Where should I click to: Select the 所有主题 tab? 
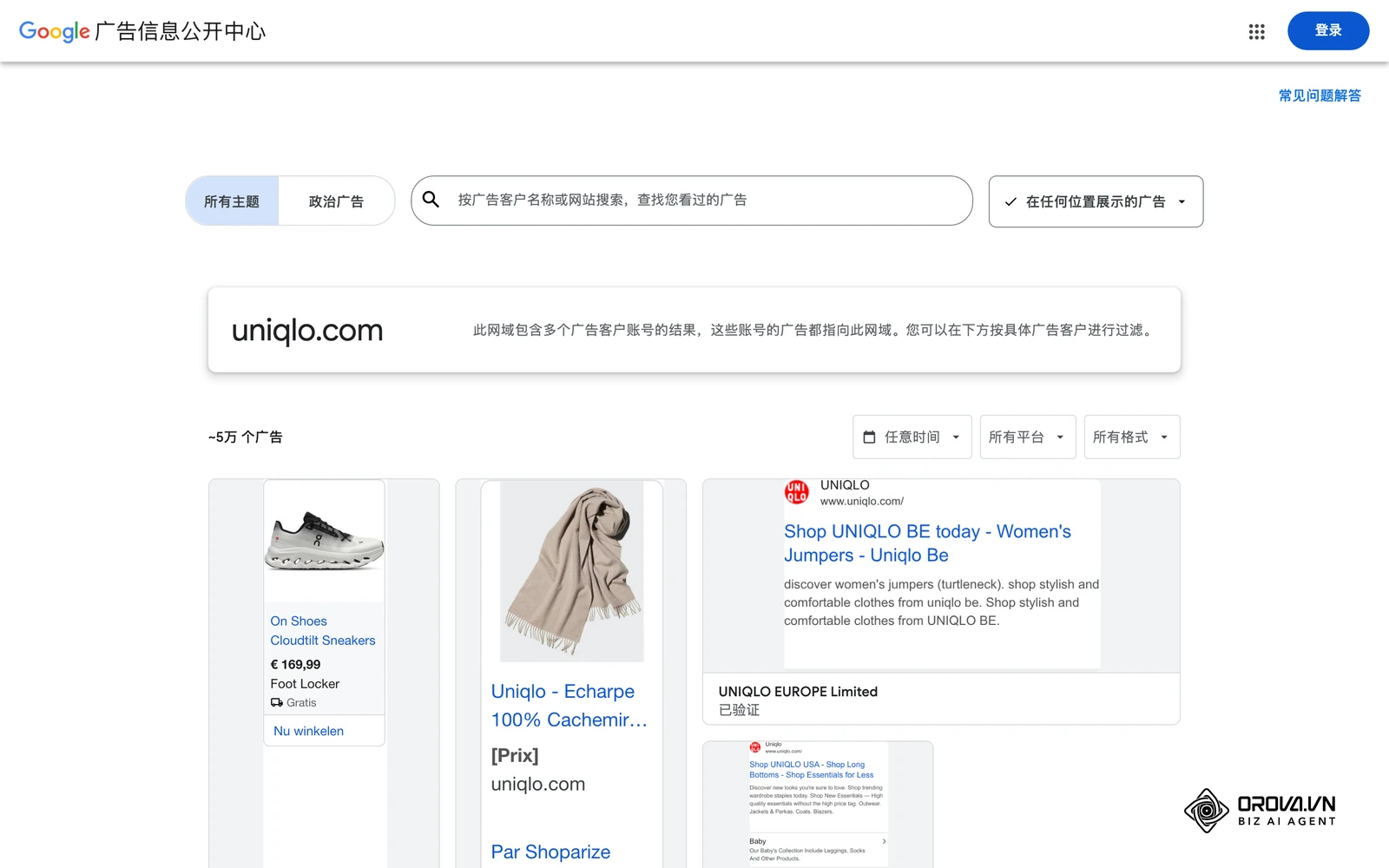click(232, 201)
